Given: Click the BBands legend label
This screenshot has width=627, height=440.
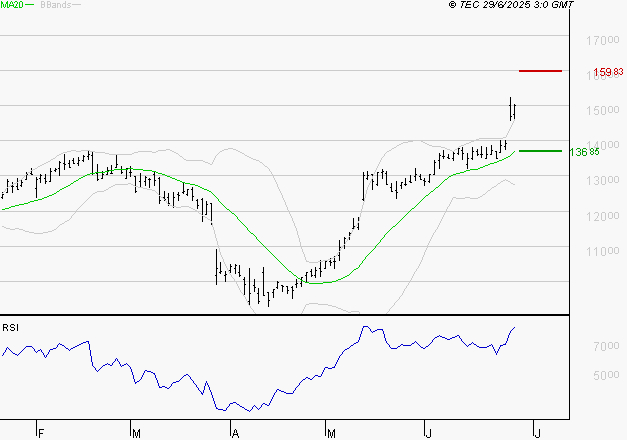Looking at the screenshot, I should coord(56,5).
